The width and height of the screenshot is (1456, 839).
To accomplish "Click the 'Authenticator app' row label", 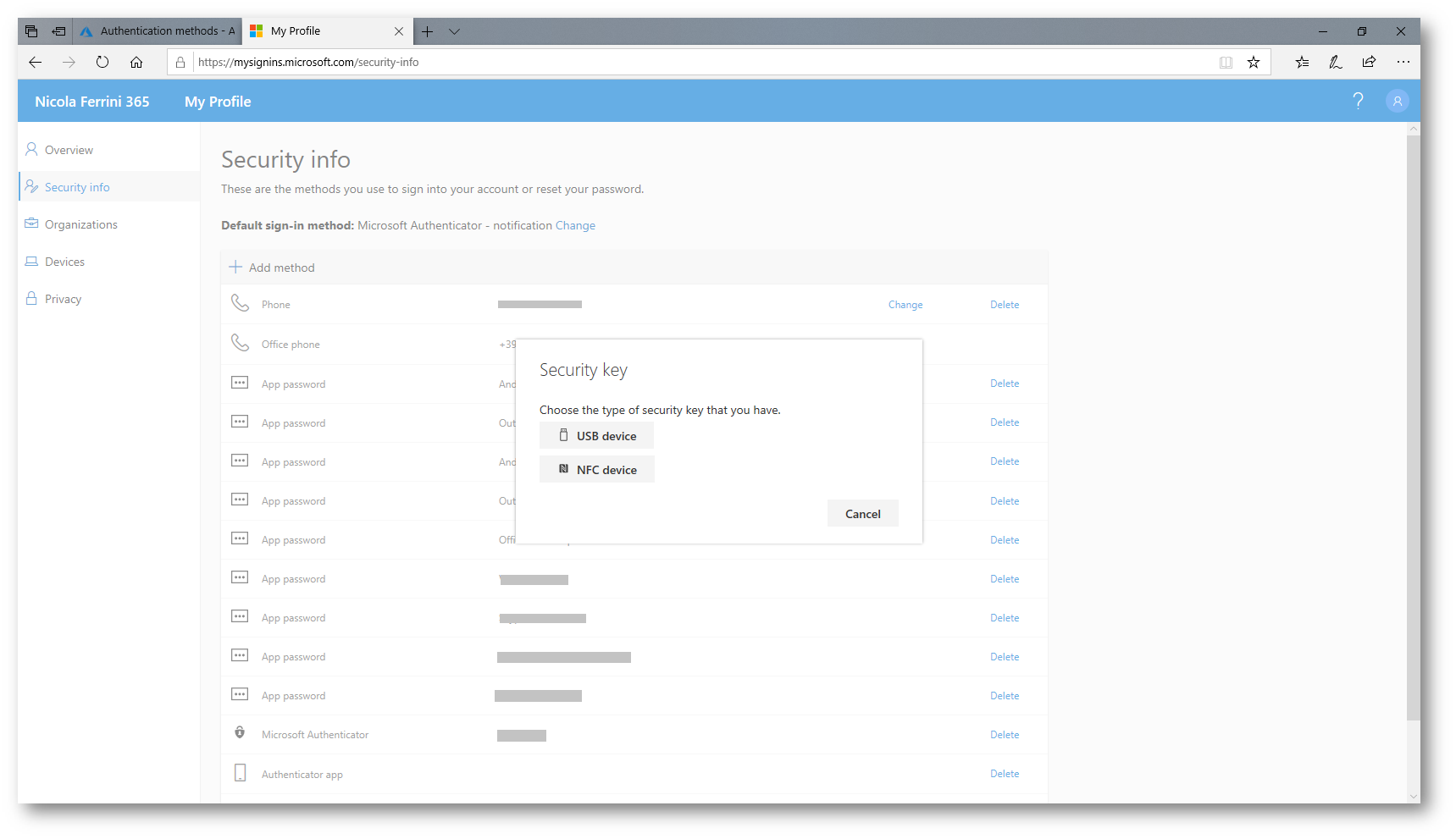I will (302, 775).
